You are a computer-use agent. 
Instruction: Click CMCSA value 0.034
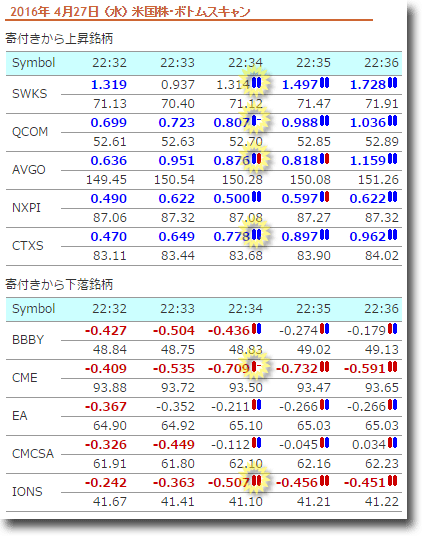369,444
